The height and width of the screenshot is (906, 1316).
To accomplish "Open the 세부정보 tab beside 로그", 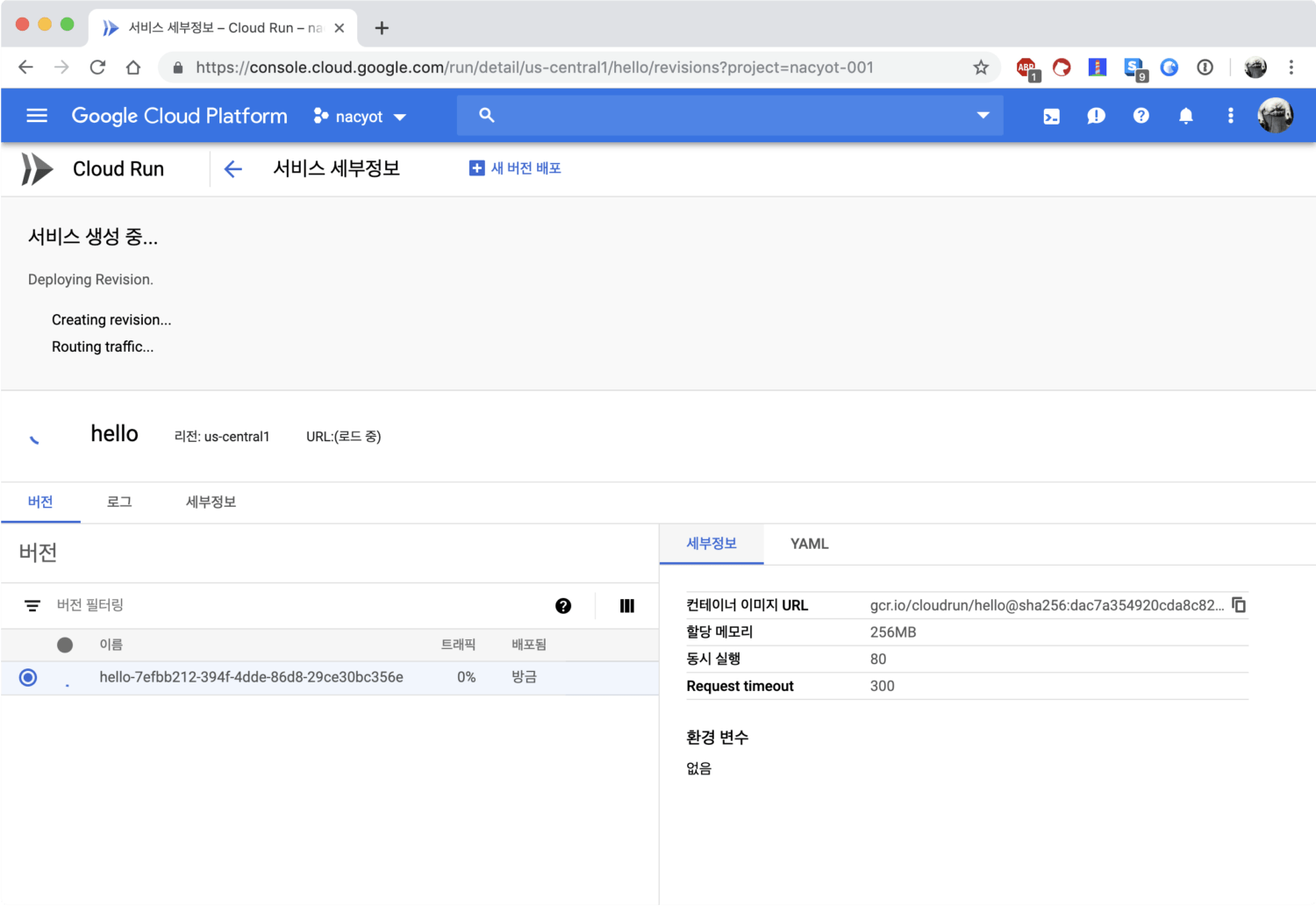I will pyautogui.click(x=211, y=502).
